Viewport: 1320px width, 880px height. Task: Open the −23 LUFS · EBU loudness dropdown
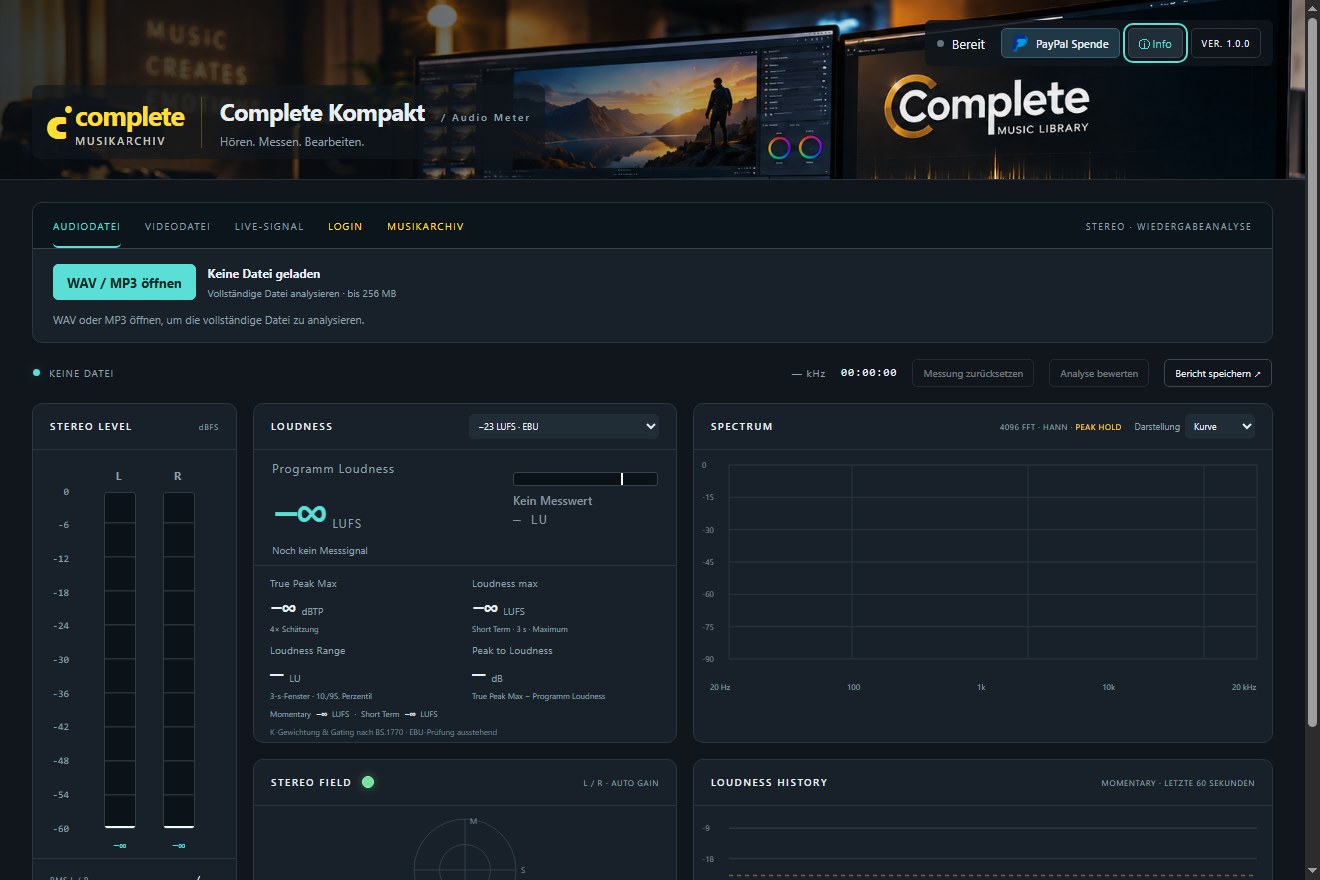[564, 426]
